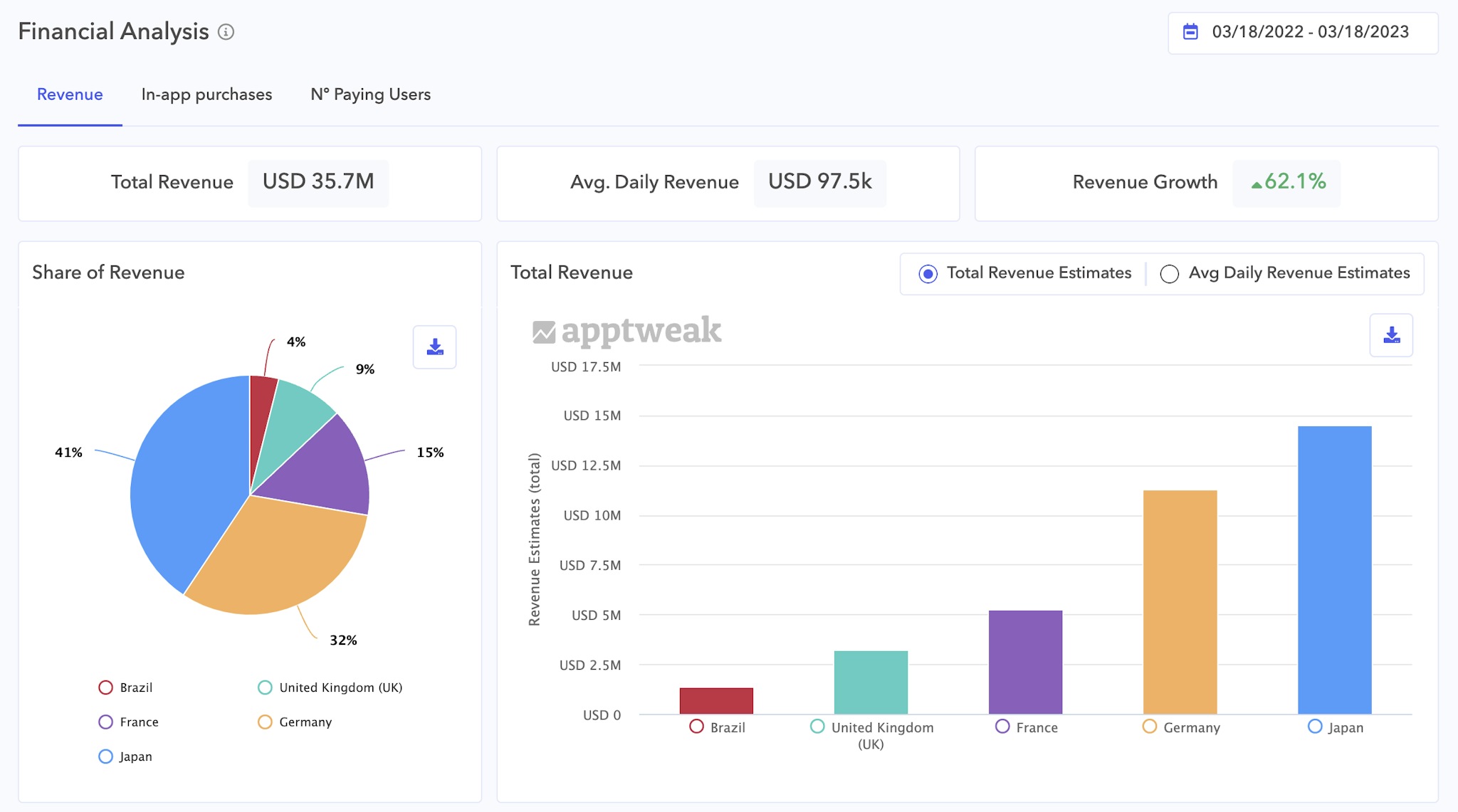The image size is (1458, 812).
Task: Select Avg Daily Revenue Estimates radio button
Action: point(1169,273)
